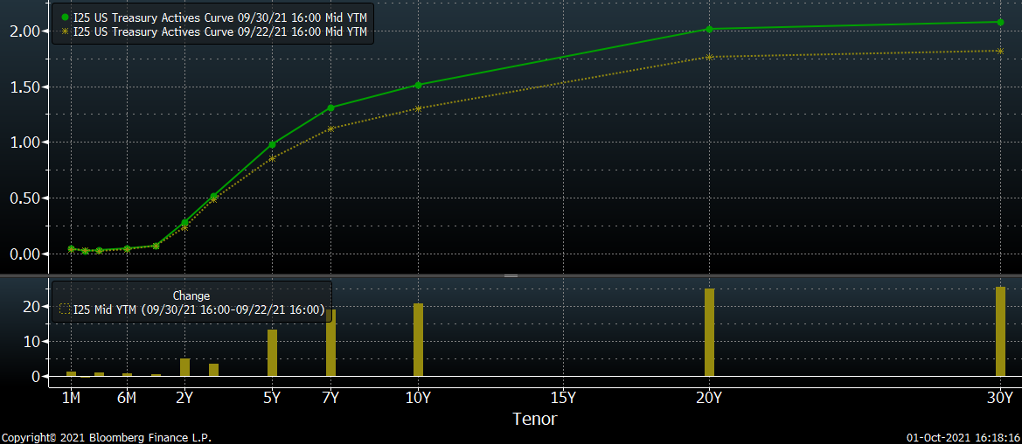Image resolution: width=1022 pixels, height=444 pixels.
Task: Click the 0.50 yield axis label
Action: tap(27, 198)
